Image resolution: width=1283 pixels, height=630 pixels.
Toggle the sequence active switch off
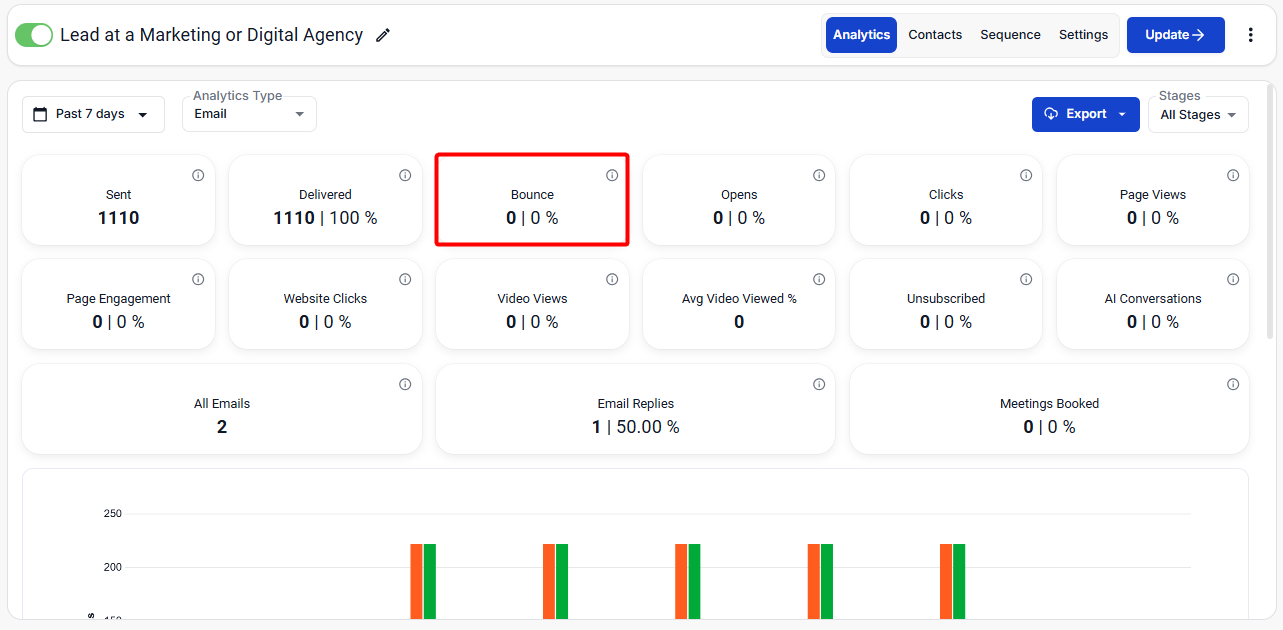click(34, 35)
